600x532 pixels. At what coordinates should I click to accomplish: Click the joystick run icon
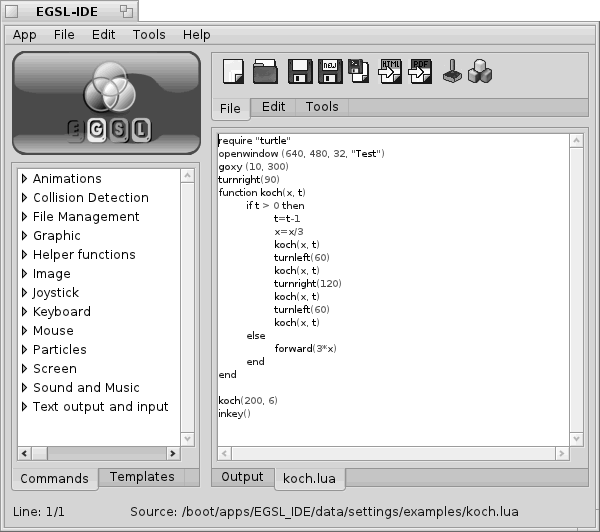[452, 72]
